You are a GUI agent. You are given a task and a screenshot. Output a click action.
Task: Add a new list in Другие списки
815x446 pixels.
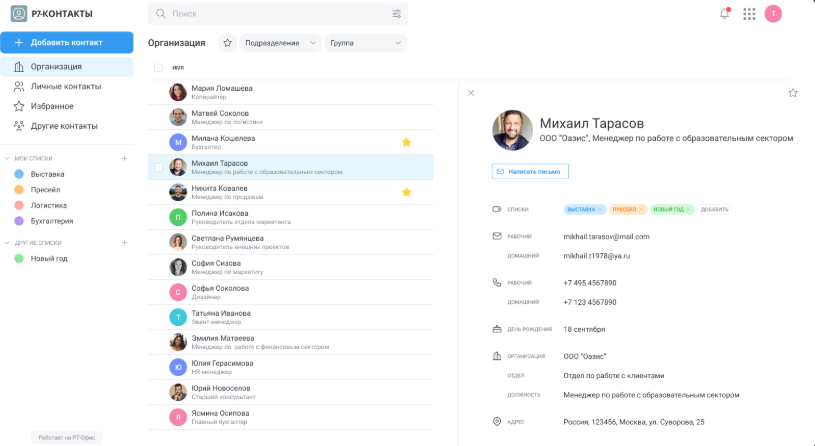(124, 243)
